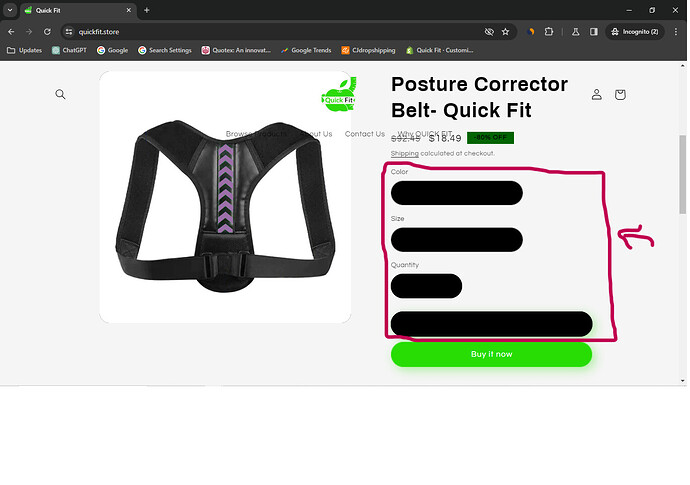Click the Buy it now button
The height and width of the screenshot is (485, 690).
(x=491, y=354)
